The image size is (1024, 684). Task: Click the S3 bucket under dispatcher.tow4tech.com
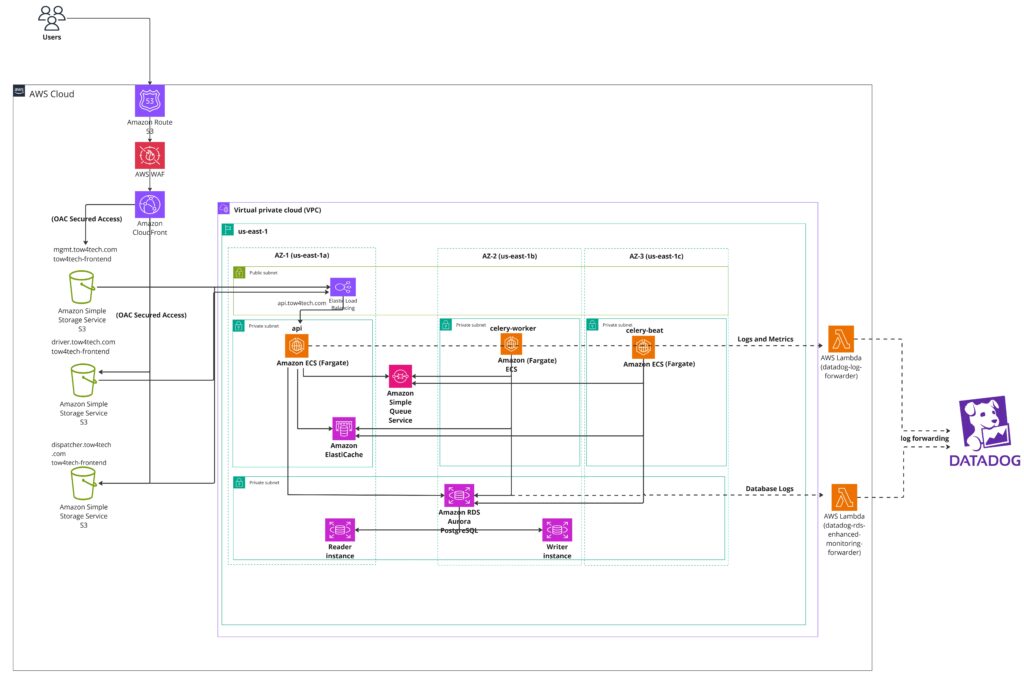click(84, 484)
